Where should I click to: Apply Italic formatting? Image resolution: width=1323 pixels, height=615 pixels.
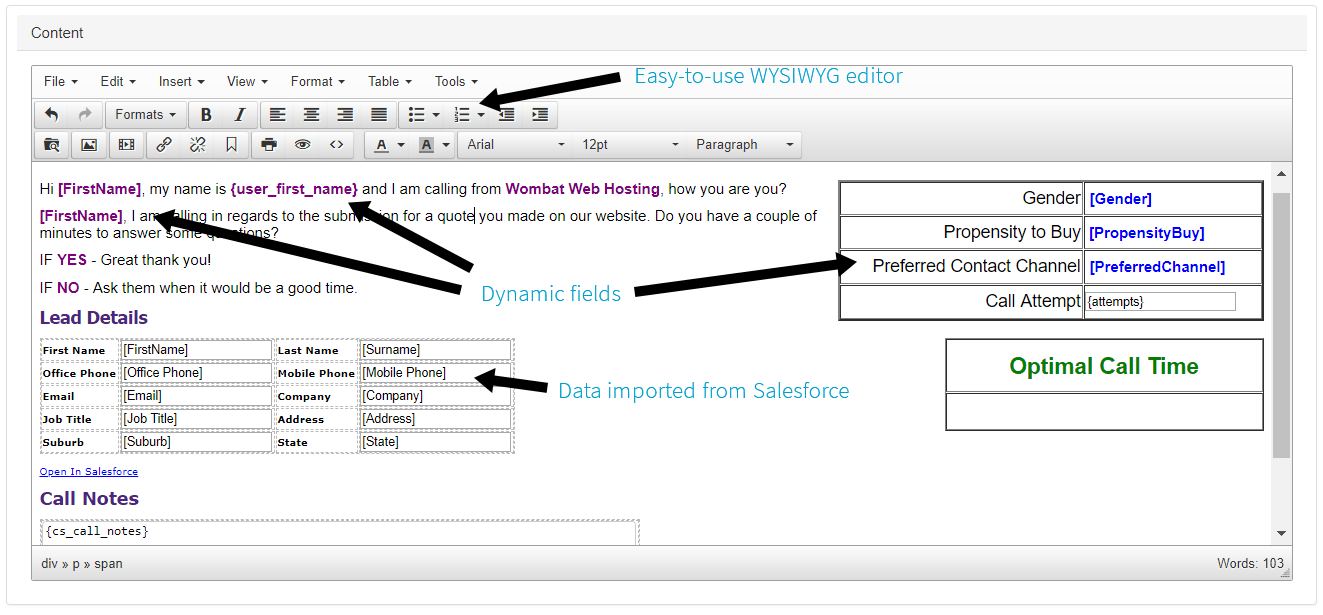[x=239, y=115]
